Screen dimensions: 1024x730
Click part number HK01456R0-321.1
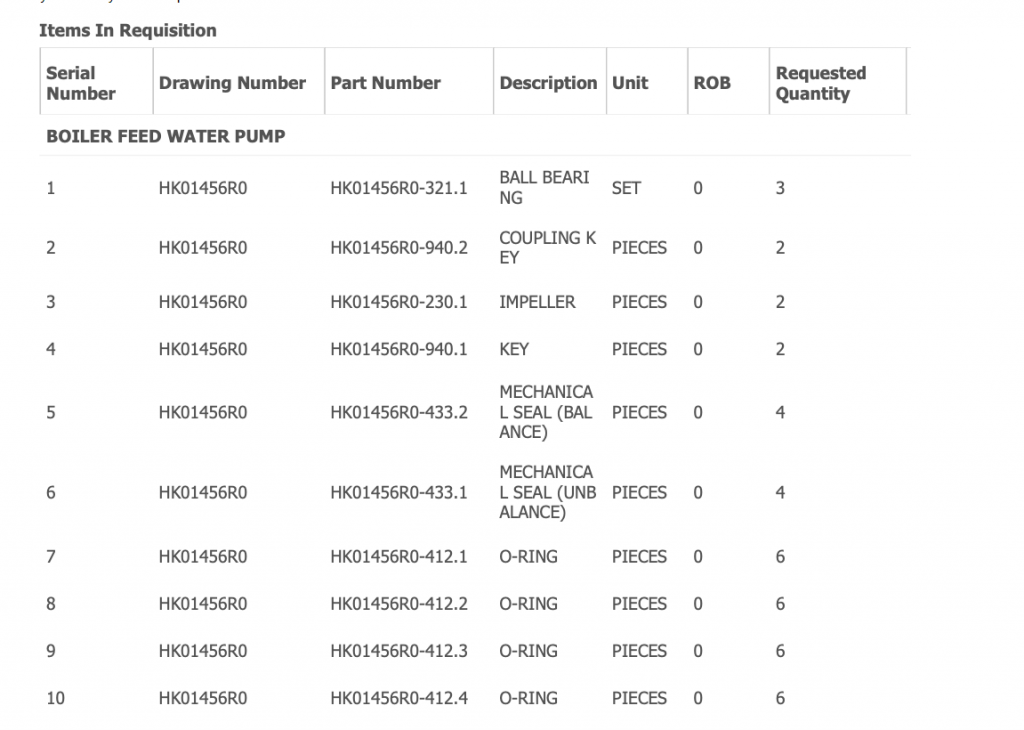[x=399, y=188]
